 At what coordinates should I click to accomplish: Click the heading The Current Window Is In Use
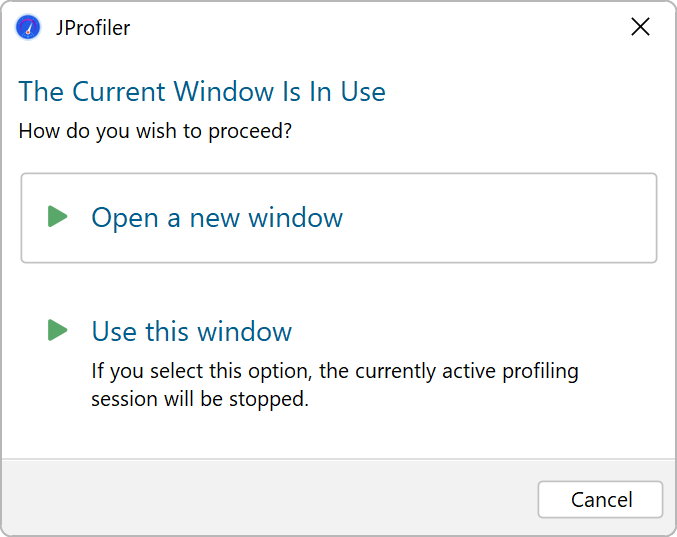point(202,92)
